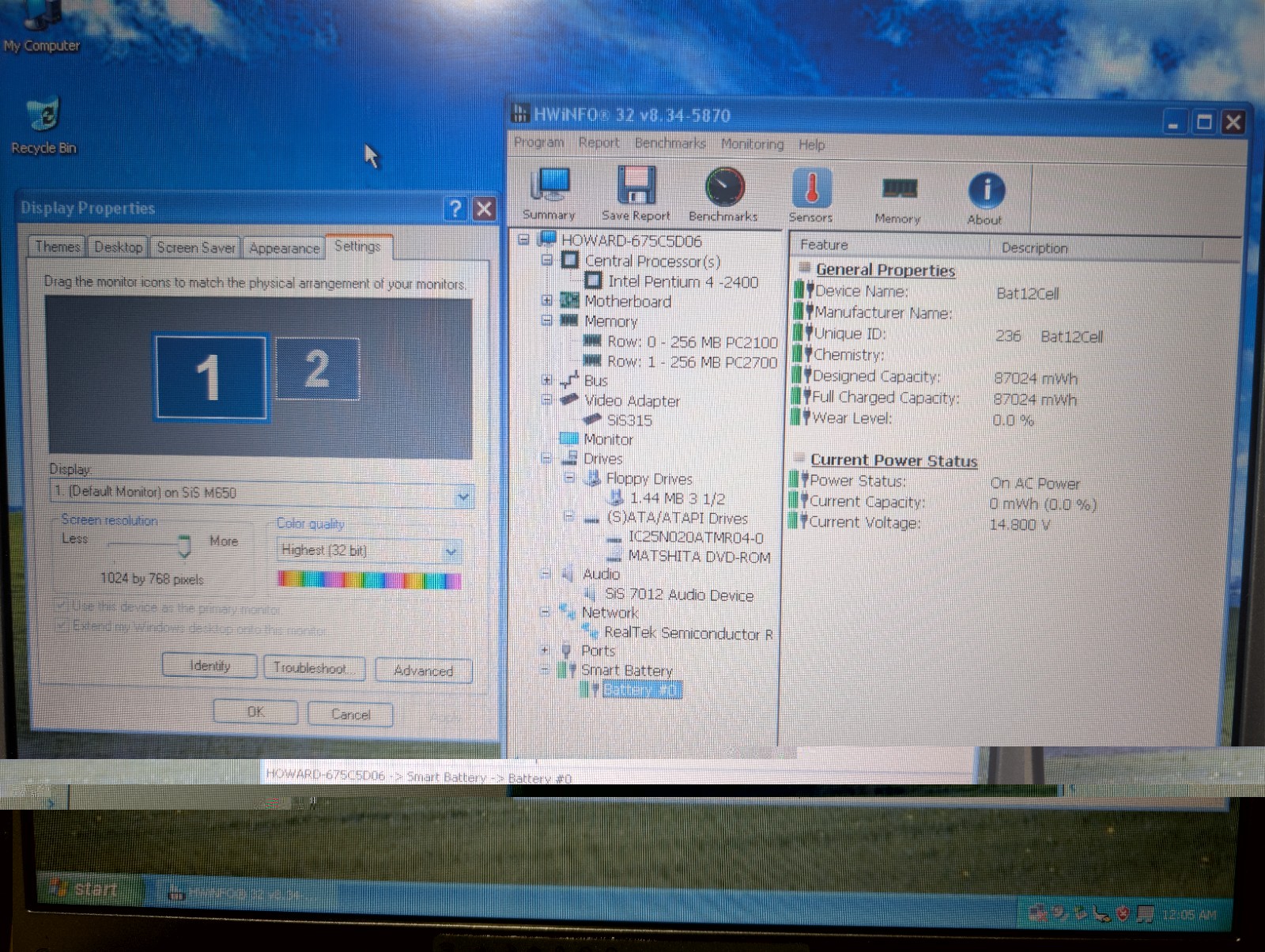The image size is (1265, 952).
Task: Collapse the Central Processor(s) branch
Action: (546, 260)
